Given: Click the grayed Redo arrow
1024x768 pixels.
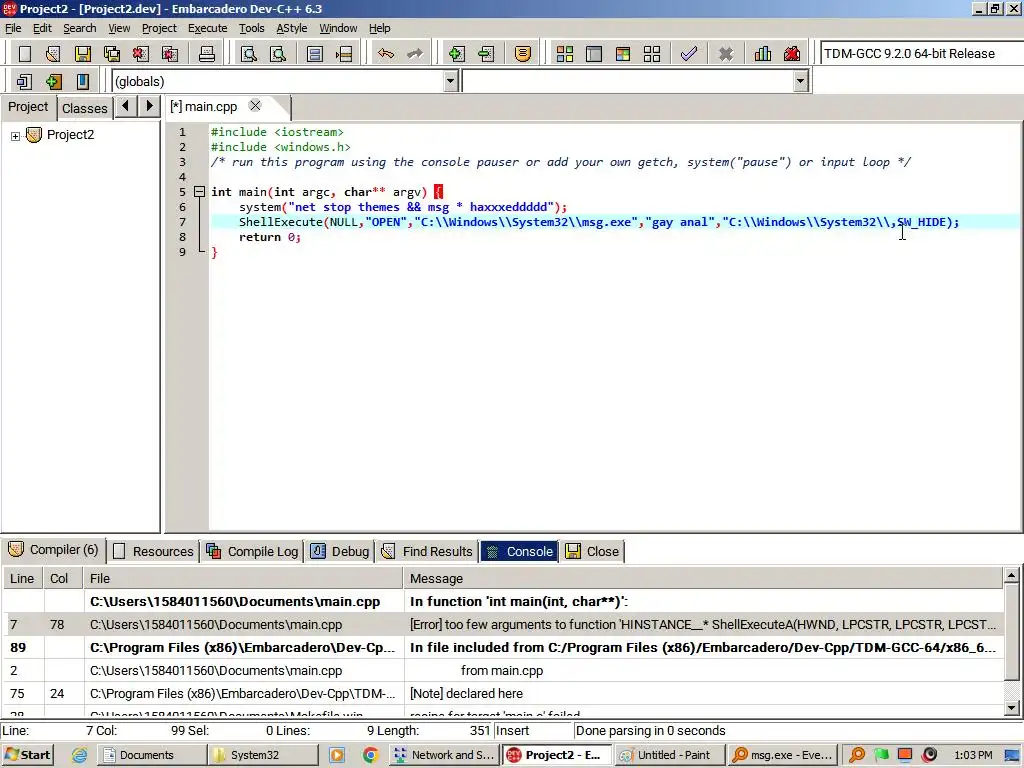Looking at the screenshot, I should pyautogui.click(x=415, y=54).
